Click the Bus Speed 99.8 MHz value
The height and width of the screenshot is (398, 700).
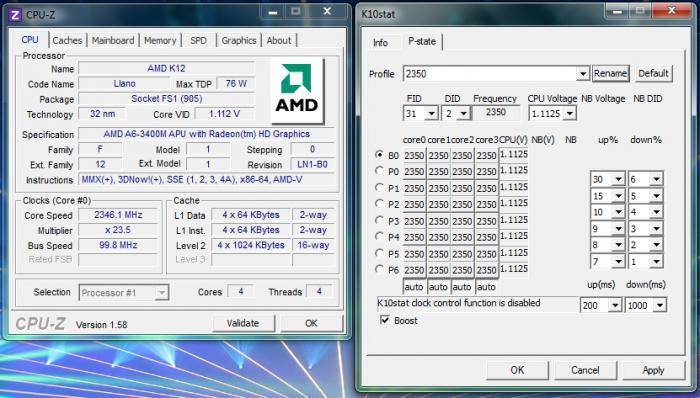pos(118,245)
